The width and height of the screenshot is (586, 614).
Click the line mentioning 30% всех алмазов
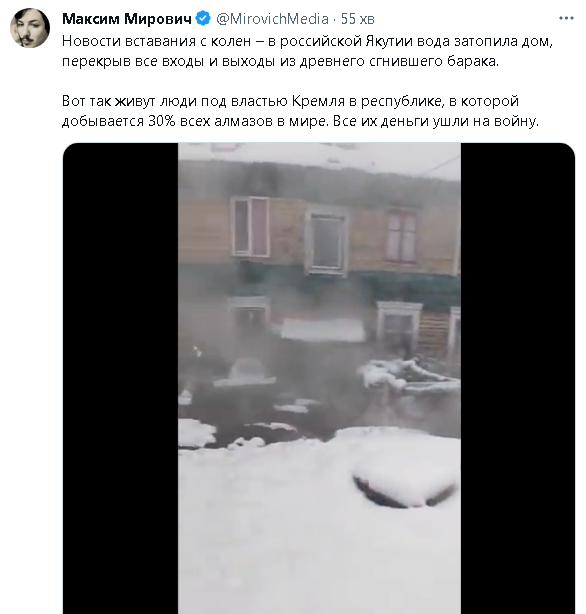(300, 121)
